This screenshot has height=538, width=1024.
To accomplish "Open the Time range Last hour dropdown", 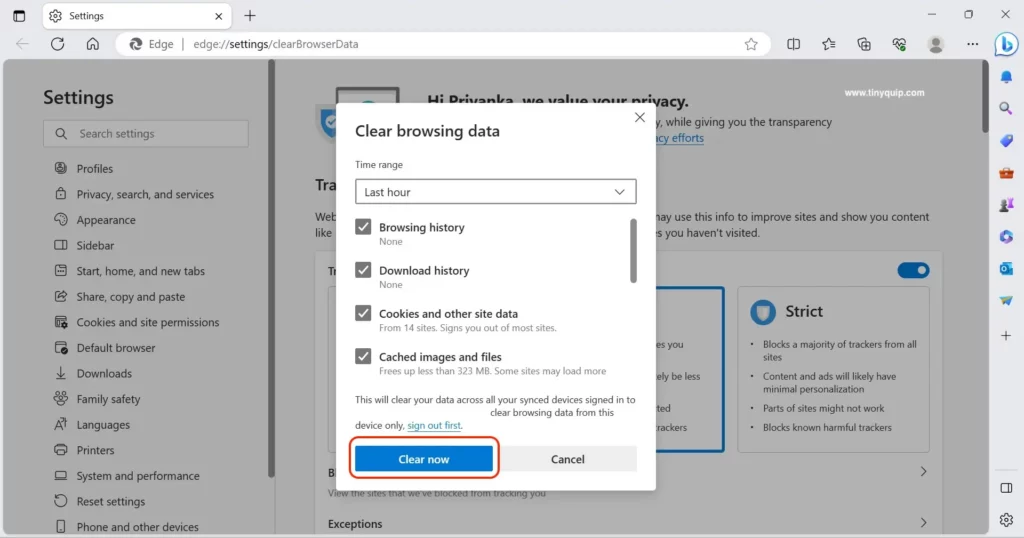I will (x=496, y=192).
